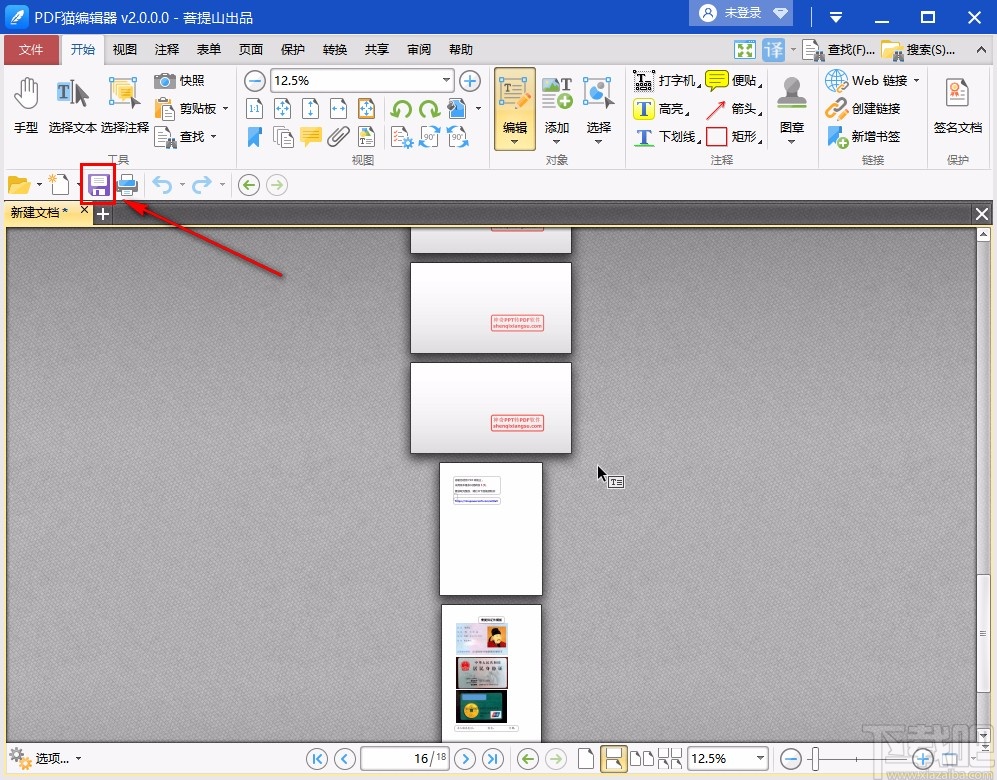
Task: Jump to the first page in status bar
Action: tap(317, 758)
